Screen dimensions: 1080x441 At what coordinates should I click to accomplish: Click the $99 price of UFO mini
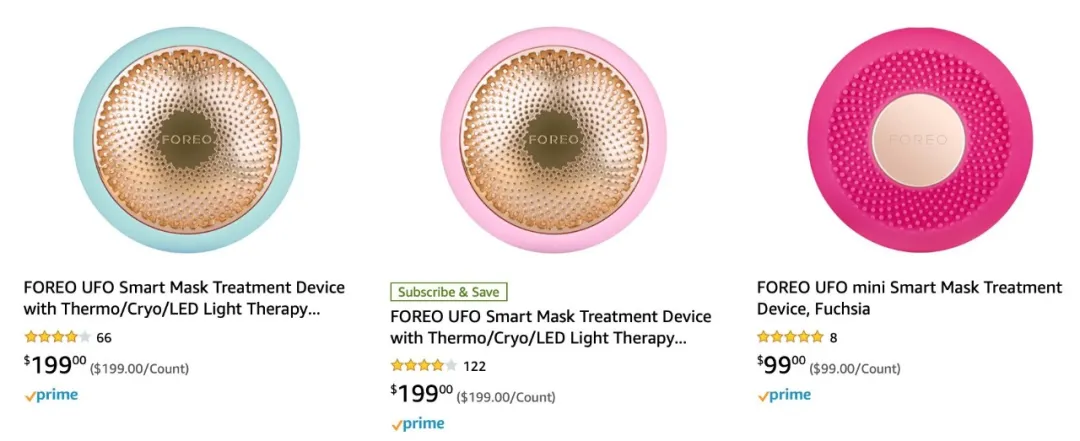click(781, 366)
